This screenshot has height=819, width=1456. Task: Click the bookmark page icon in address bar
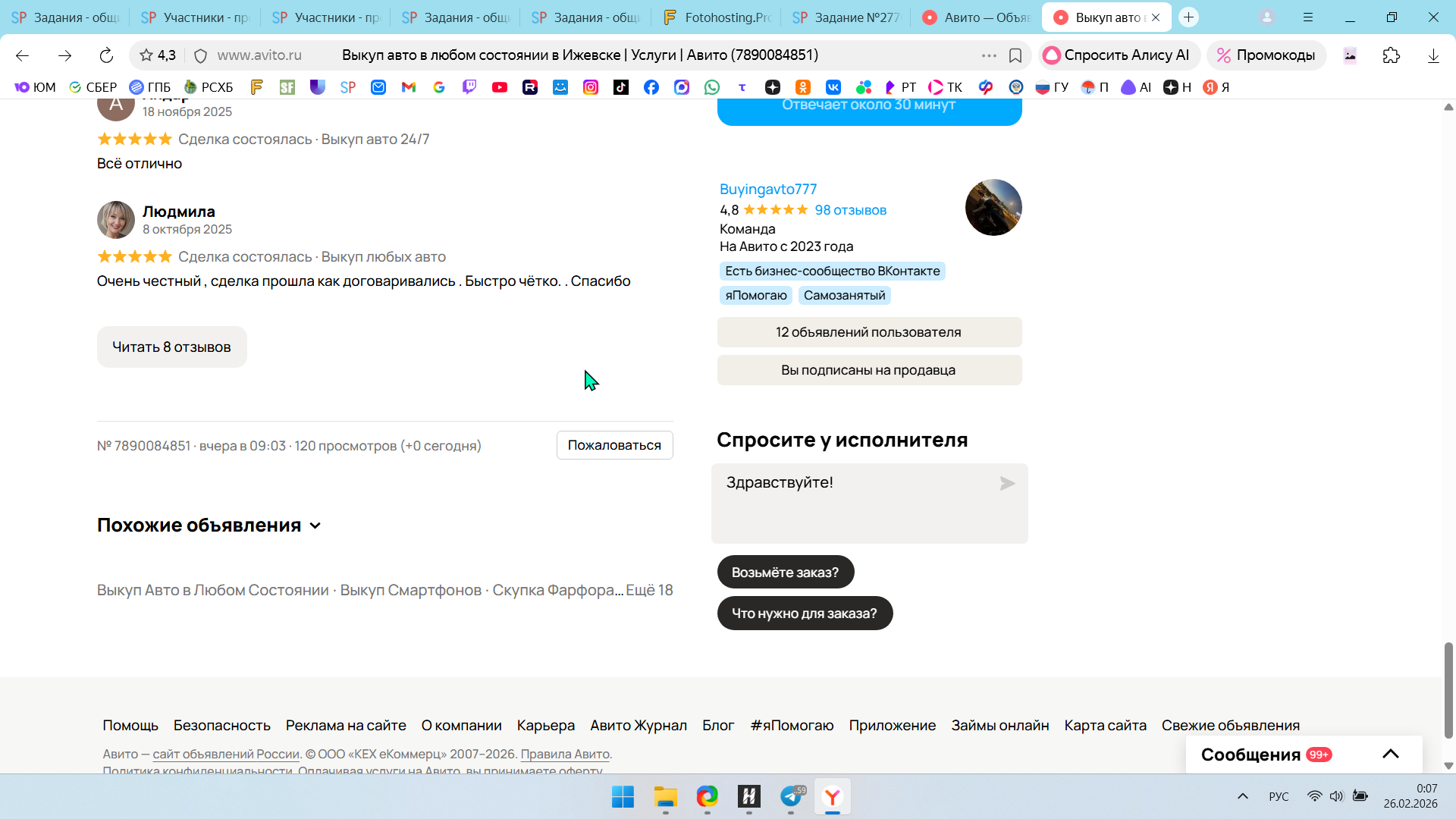click(1015, 55)
